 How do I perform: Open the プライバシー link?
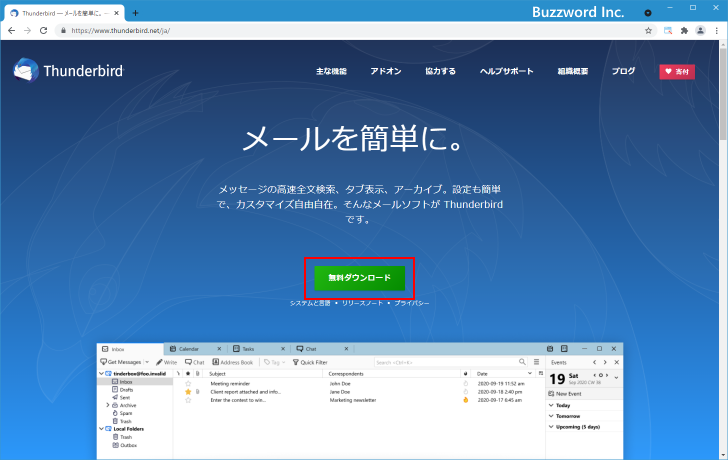(412, 303)
